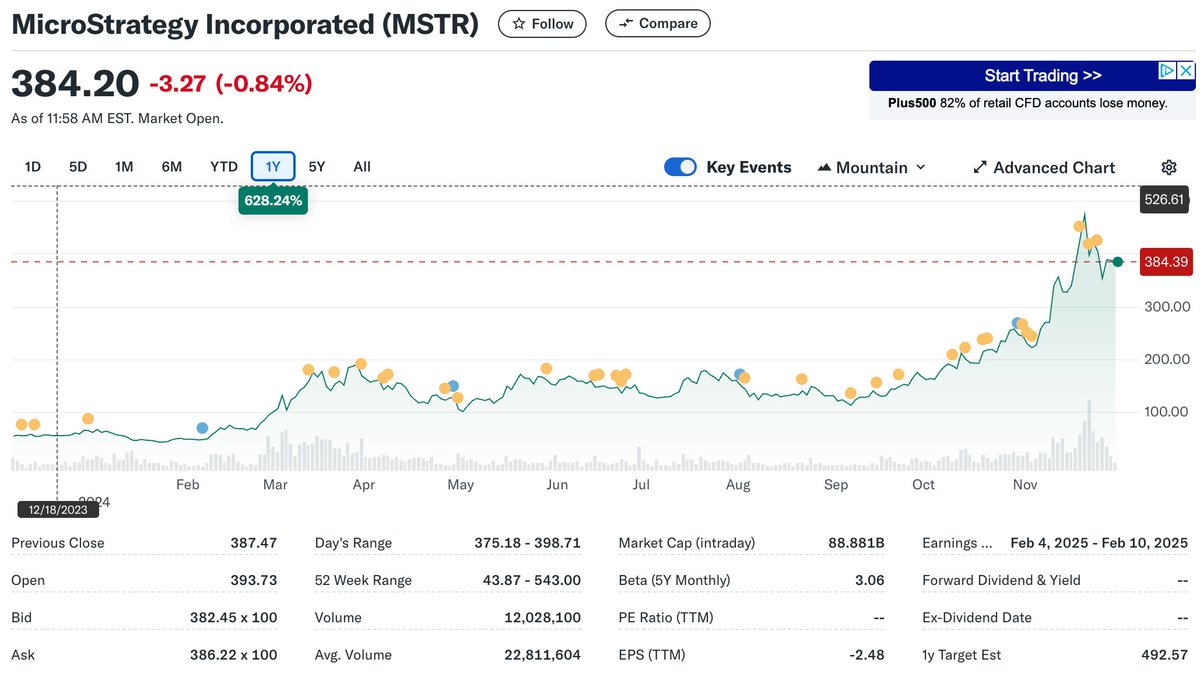Viewport: 1200px width, 680px height.
Task: Click Earnings date Feb 4, 2025 - Feb 10, 2025
Action: [x=1099, y=543]
